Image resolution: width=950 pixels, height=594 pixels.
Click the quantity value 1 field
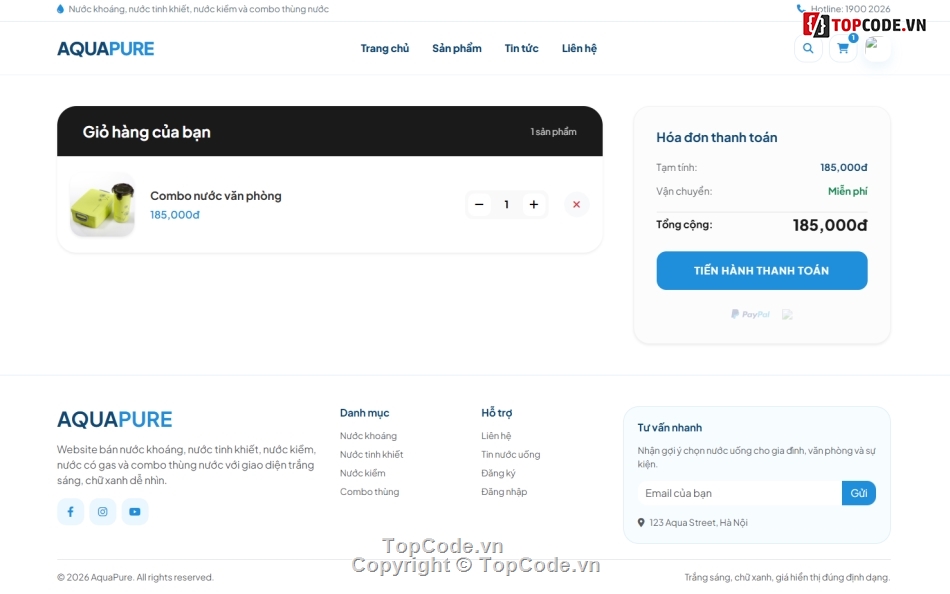(x=507, y=204)
